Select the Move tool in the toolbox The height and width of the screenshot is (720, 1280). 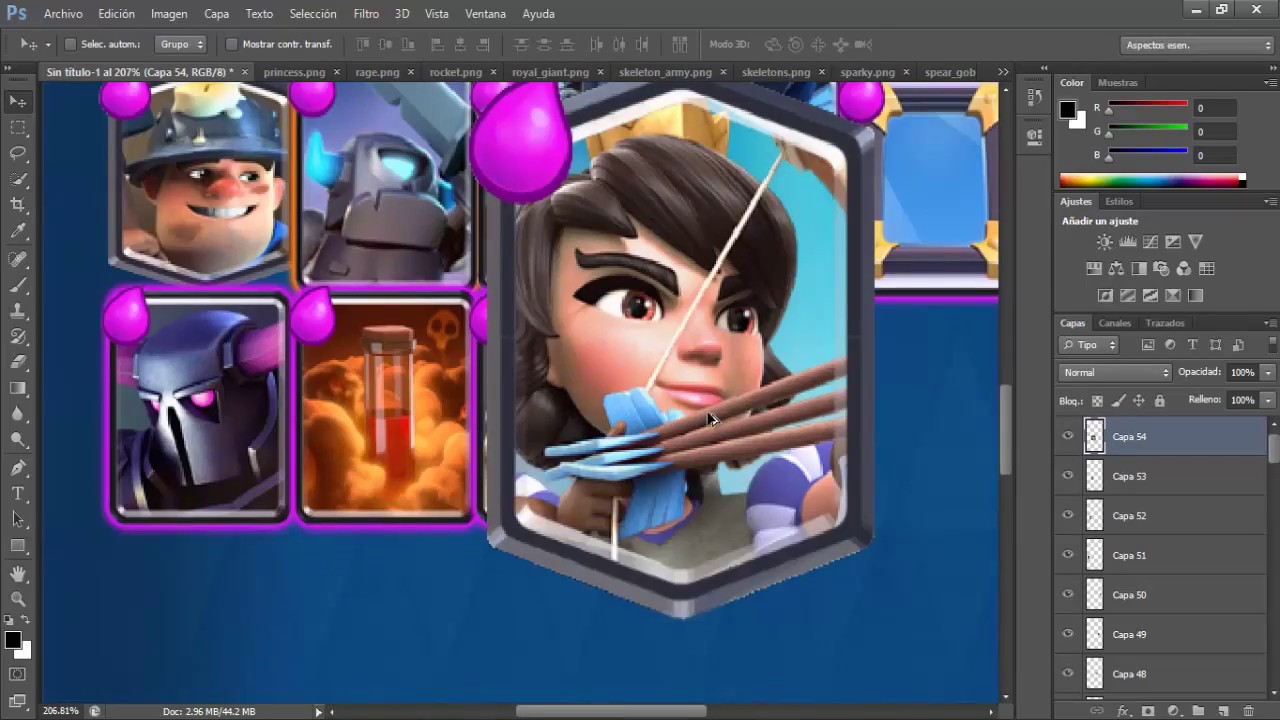click(18, 101)
